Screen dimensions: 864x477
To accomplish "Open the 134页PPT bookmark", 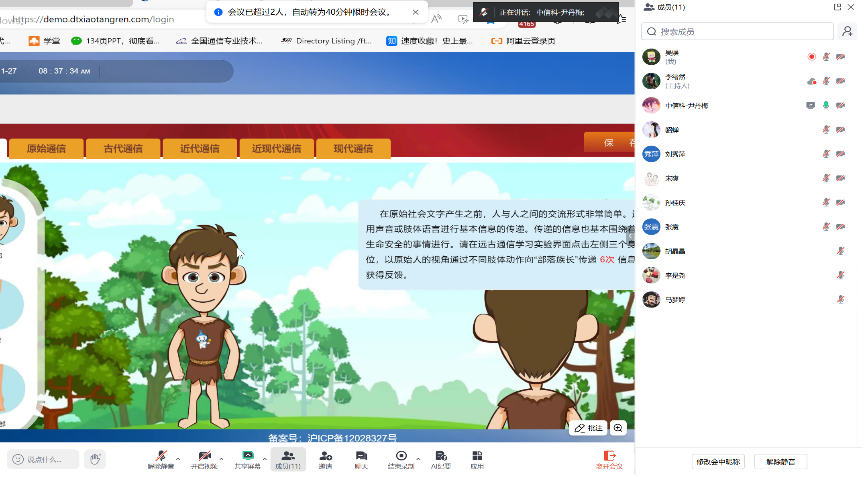I will click(x=115, y=41).
